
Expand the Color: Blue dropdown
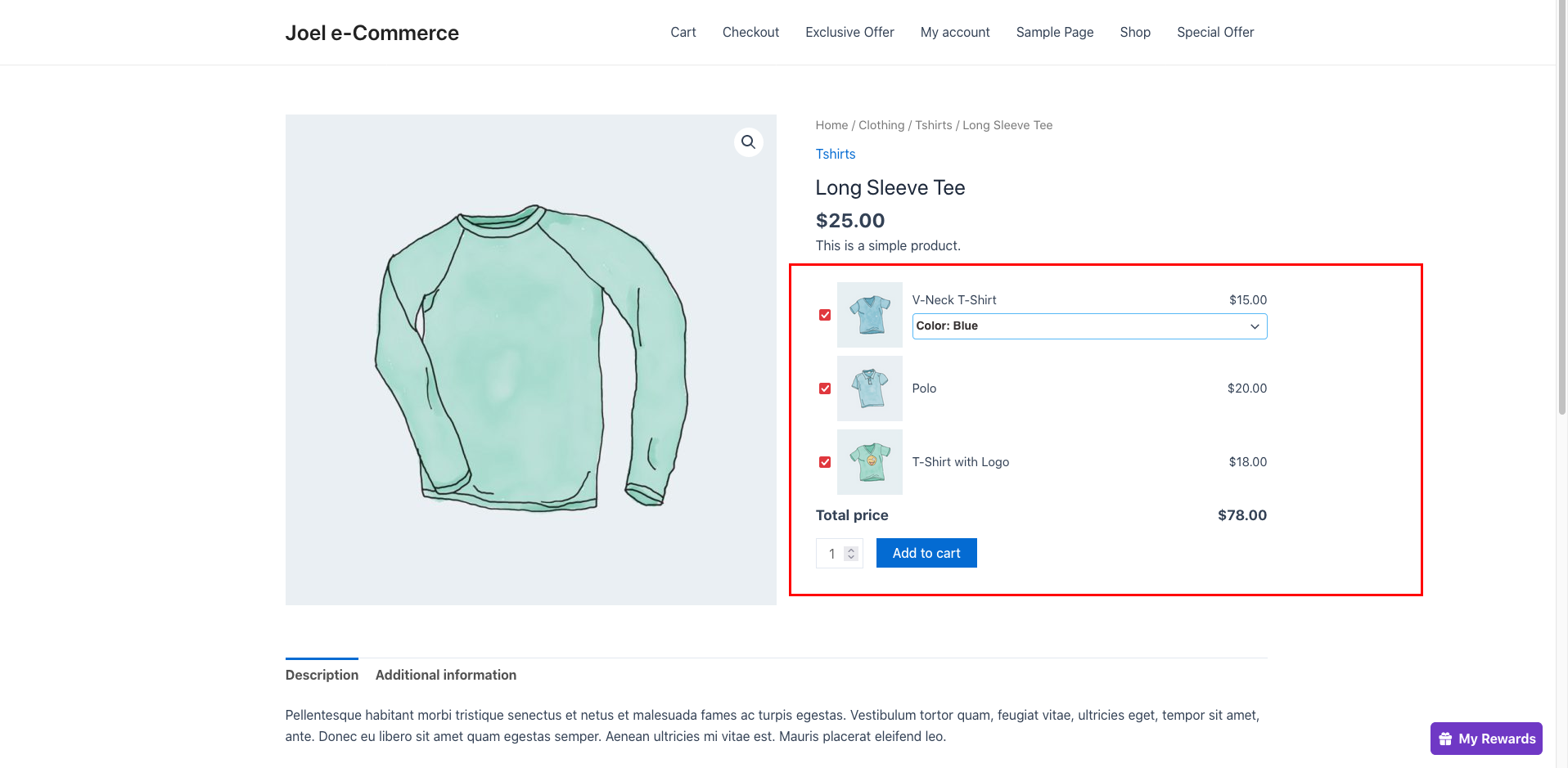point(1089,326)
